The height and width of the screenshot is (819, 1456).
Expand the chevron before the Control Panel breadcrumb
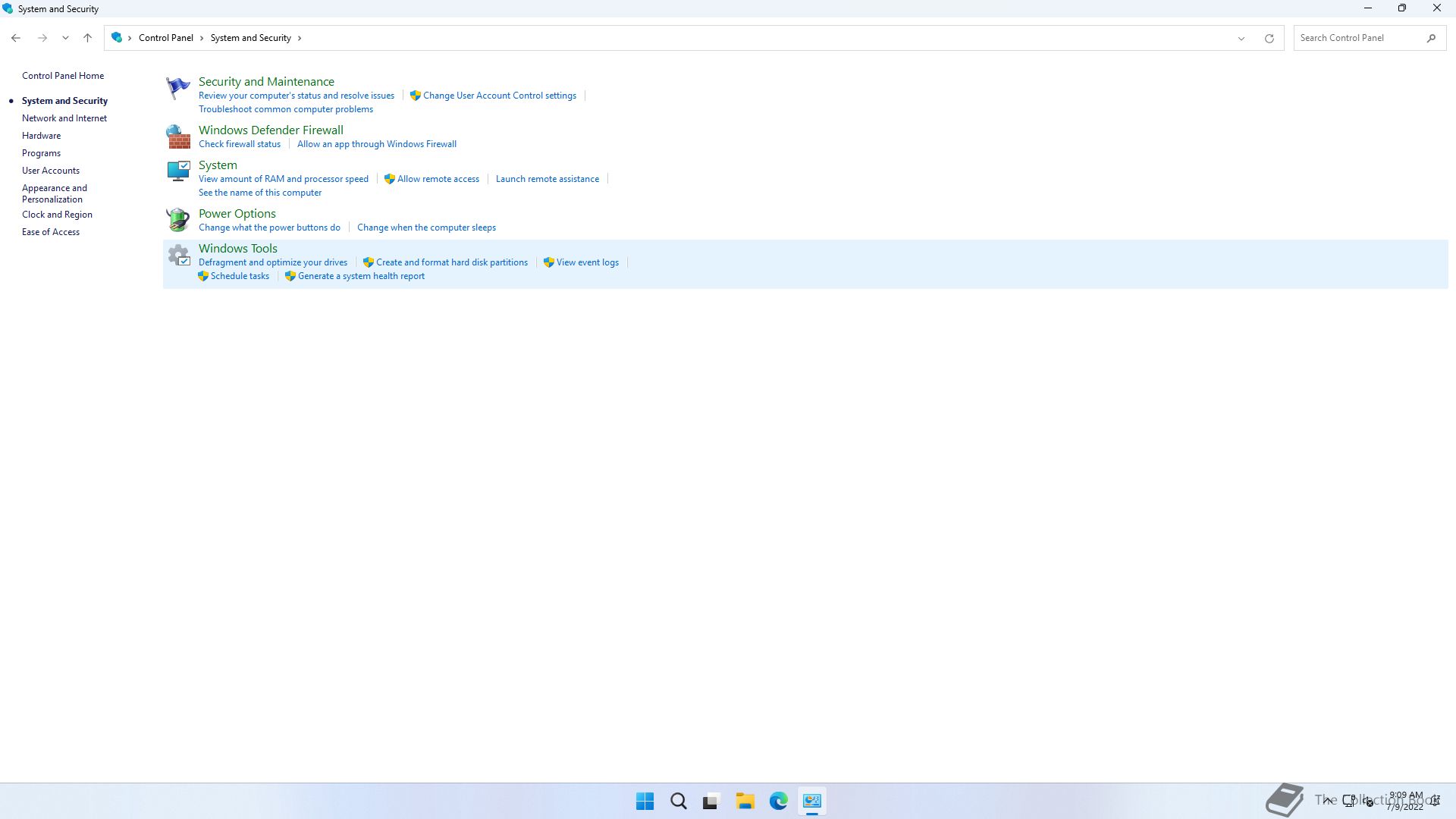[x=130, y=38]
